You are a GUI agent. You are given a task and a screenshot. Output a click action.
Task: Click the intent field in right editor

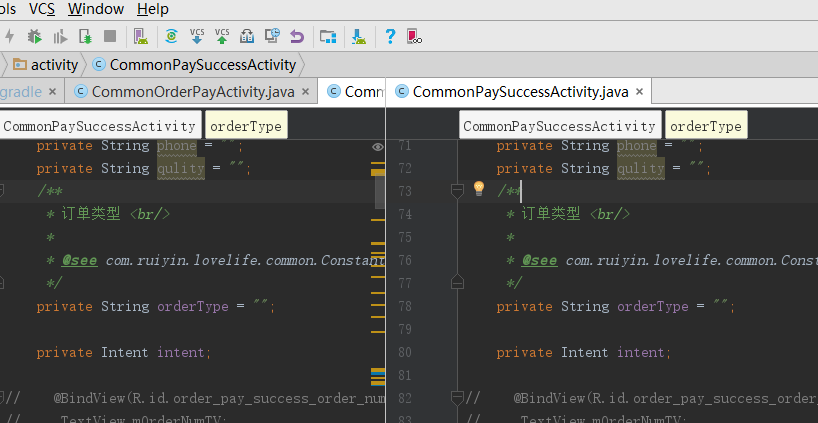[x=641, y=352]
